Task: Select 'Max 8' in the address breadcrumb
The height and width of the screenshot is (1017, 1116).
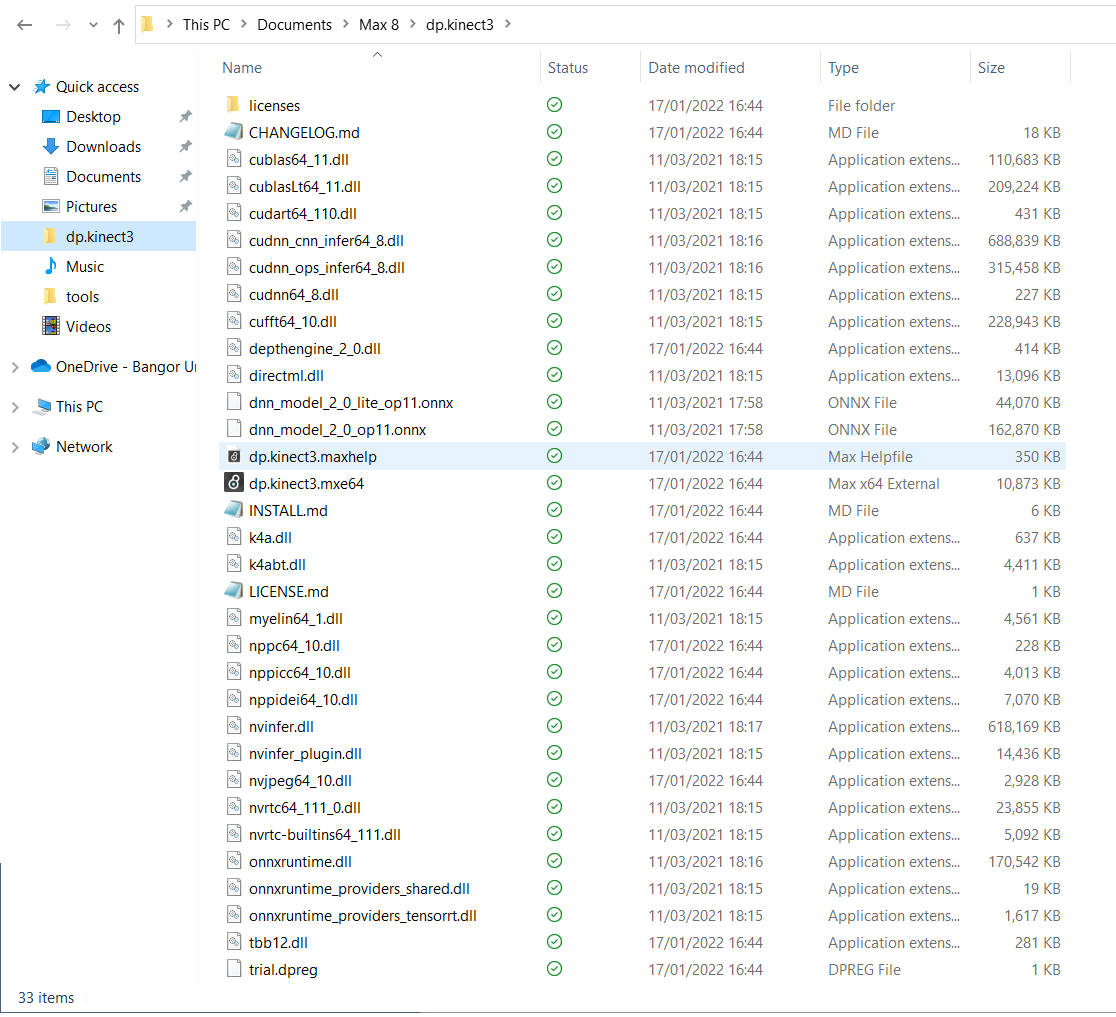Action: coord(379,25)
